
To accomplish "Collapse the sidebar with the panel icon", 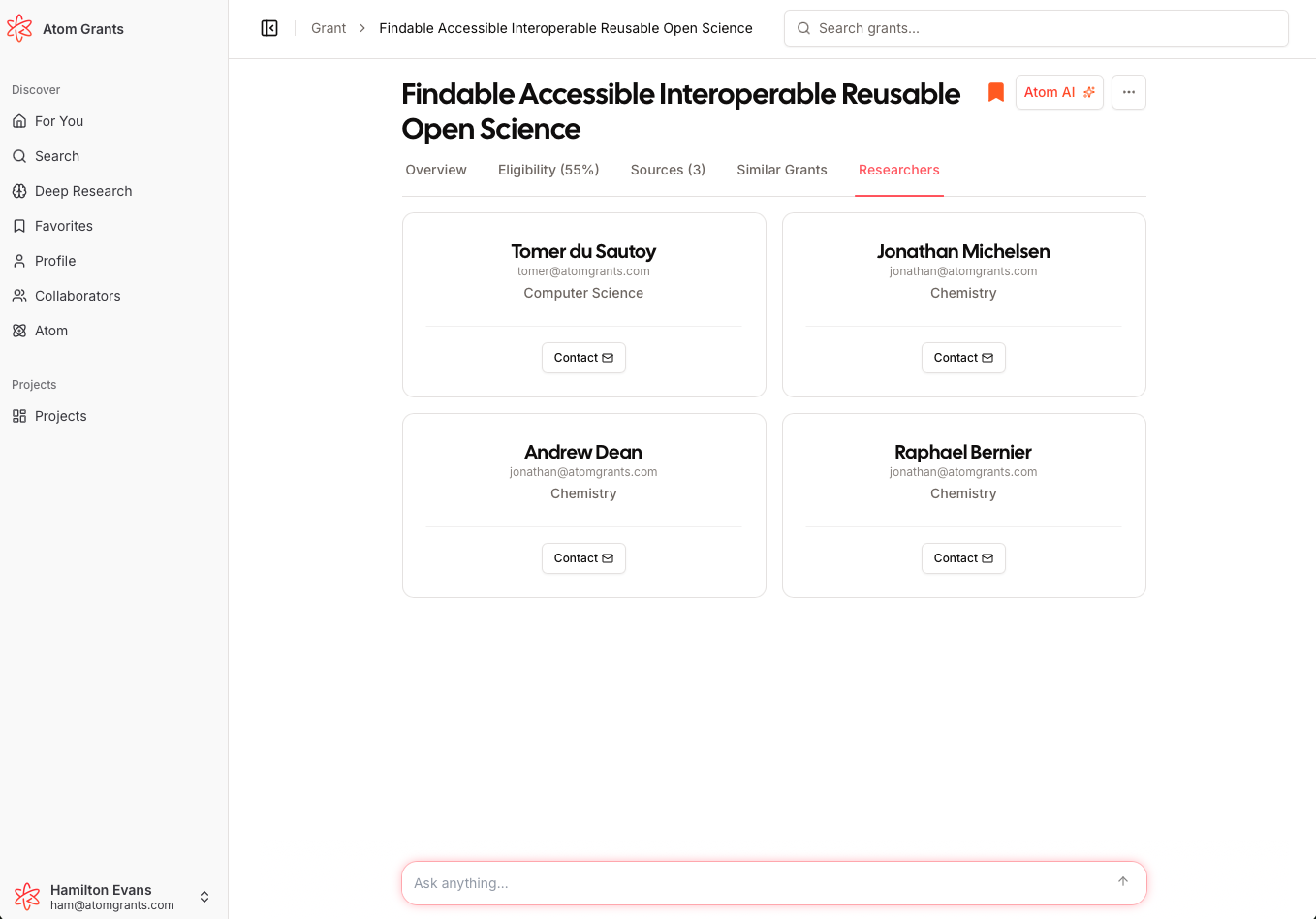I will click(269, 28).
